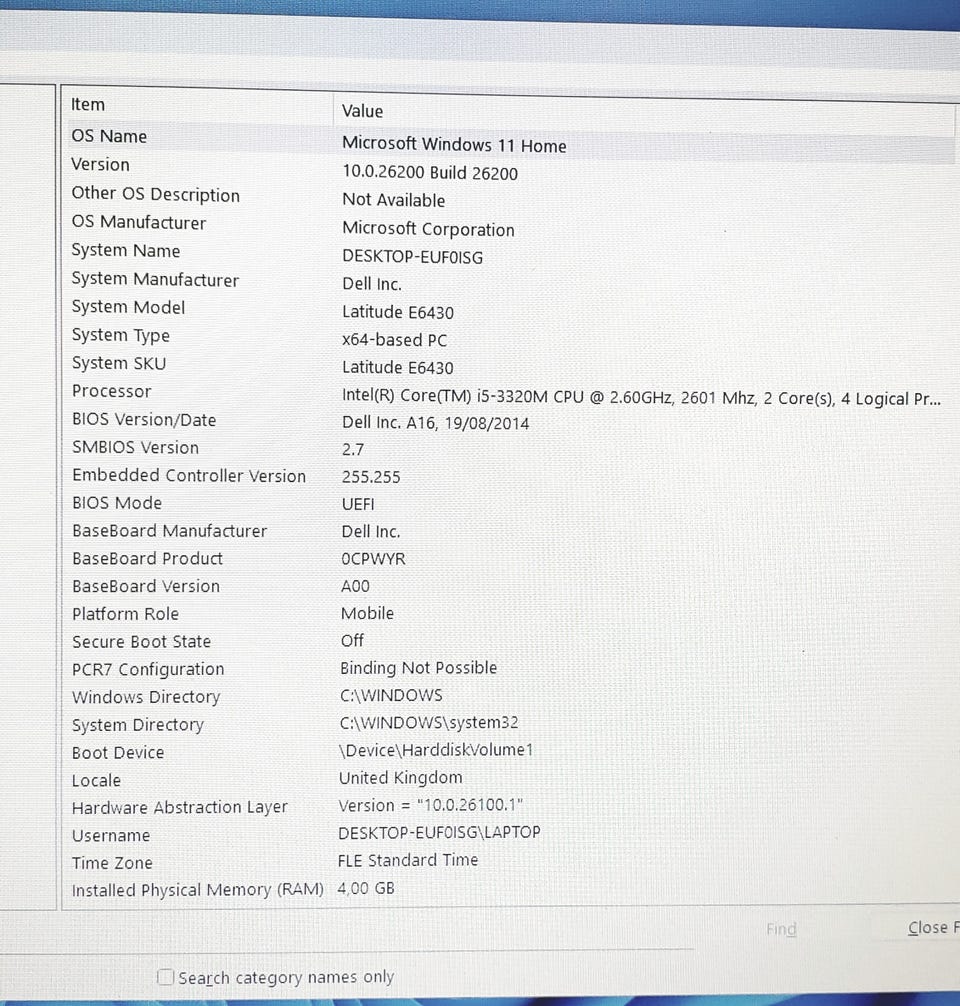Select the value Microsoft Windows 11 Home
Viewport: 960px width, 1006px height.
(454, 144)
